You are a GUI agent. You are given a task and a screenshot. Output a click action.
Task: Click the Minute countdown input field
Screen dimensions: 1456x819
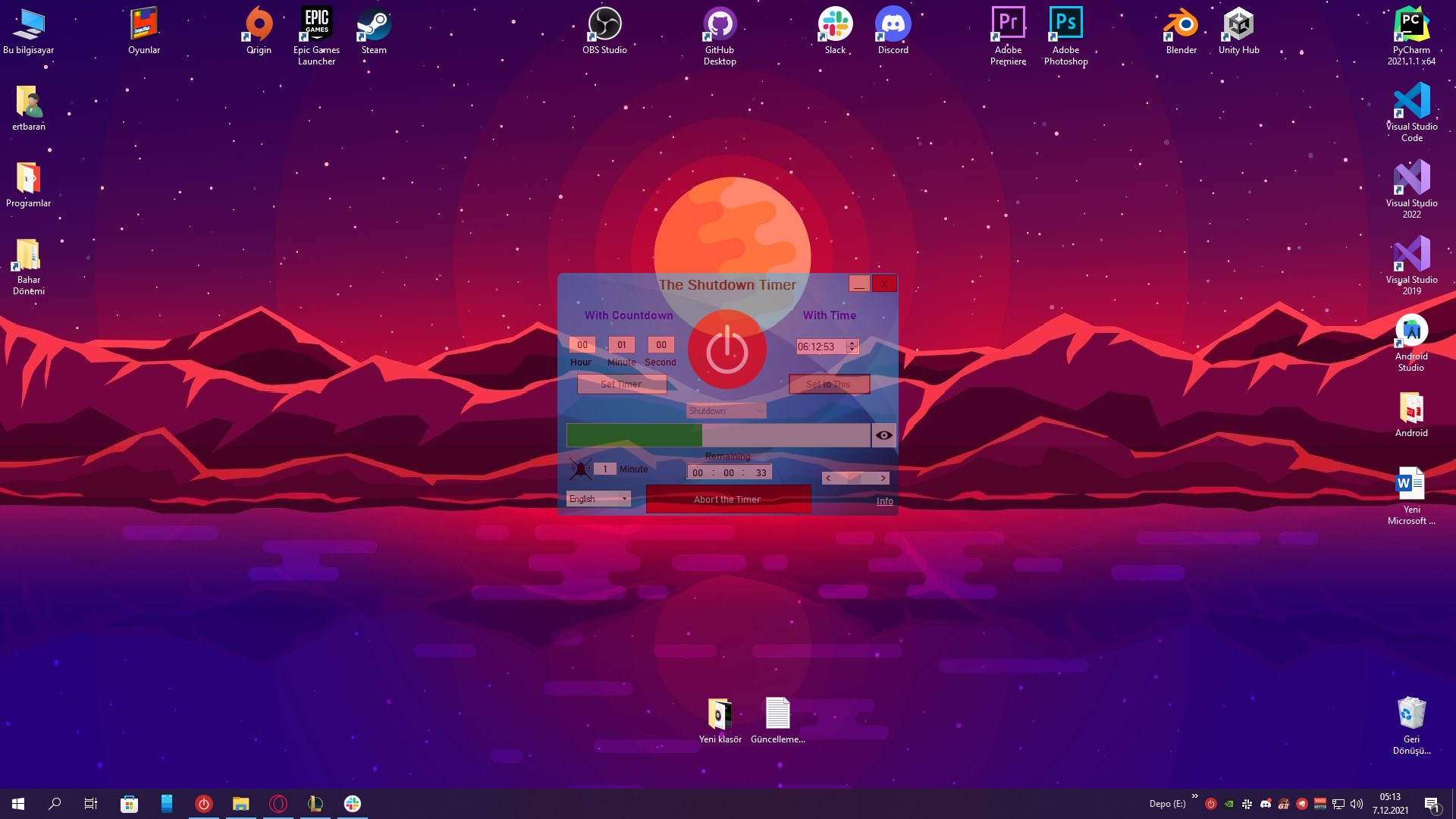pos(621,345)
